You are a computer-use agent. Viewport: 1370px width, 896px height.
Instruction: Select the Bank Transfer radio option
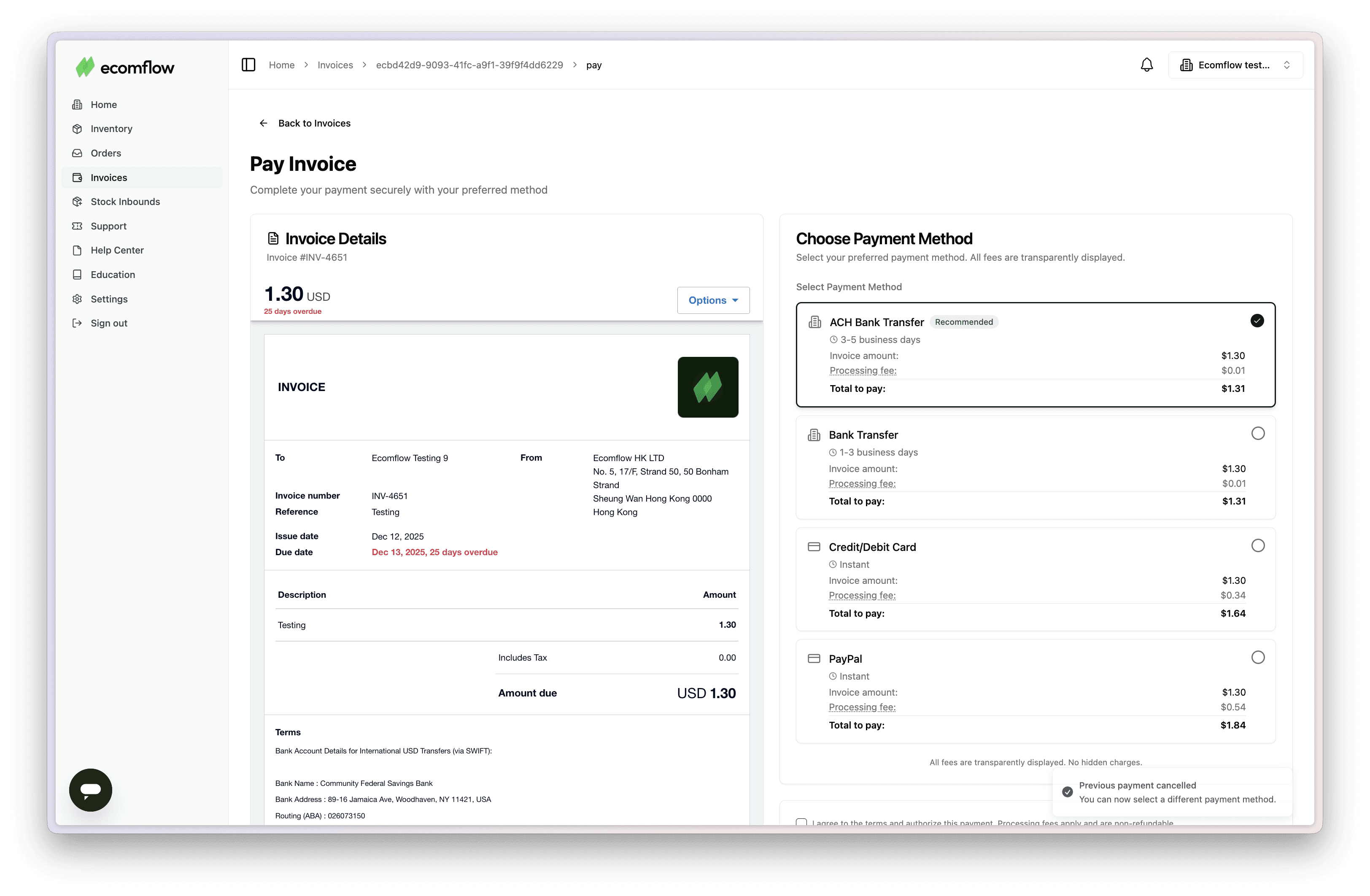(1257, 434)
